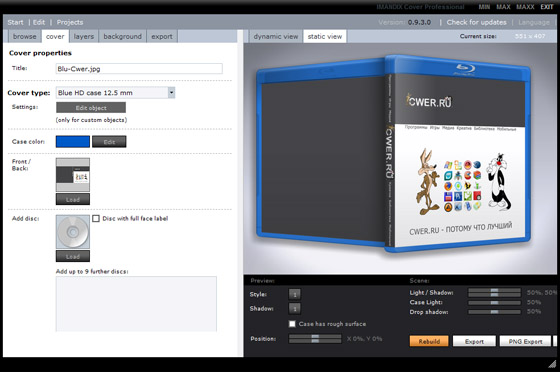Click the PNG Export button
Image resolution: width=560 pixels, height=372 pixels.
click(525, 341)
